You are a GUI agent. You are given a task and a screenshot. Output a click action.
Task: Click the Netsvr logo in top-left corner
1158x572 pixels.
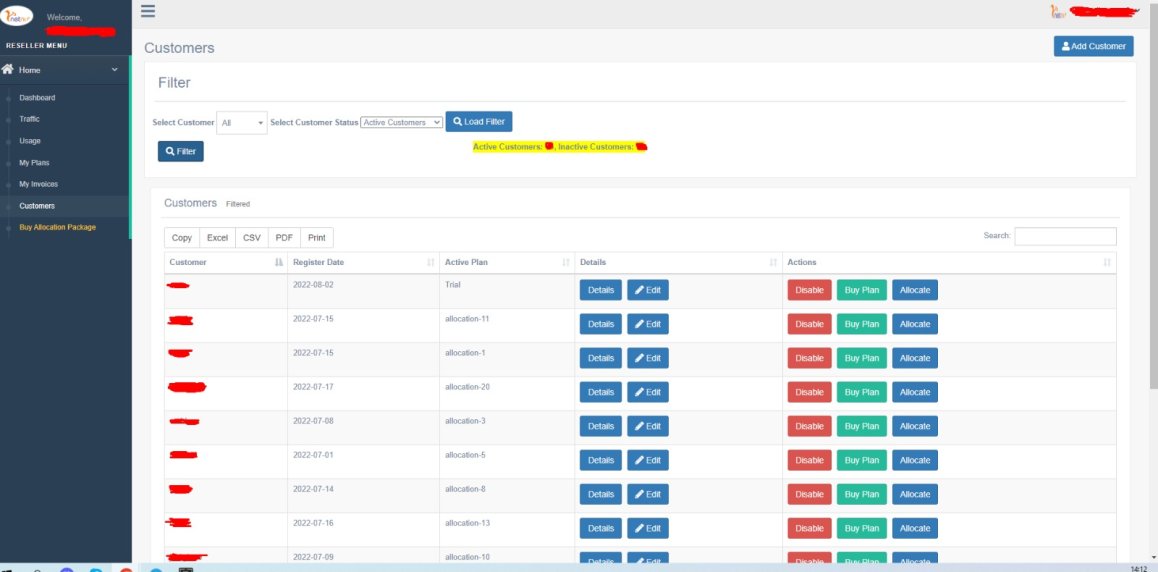16,15
